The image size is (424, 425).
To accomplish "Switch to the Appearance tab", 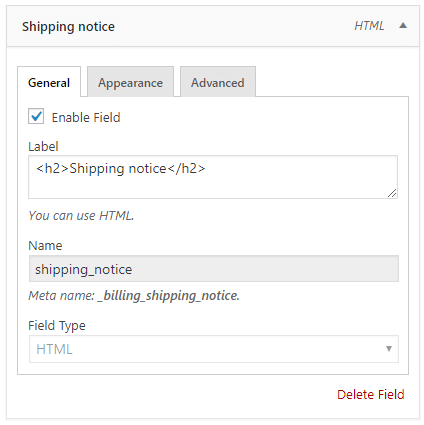I will (130, 82).
